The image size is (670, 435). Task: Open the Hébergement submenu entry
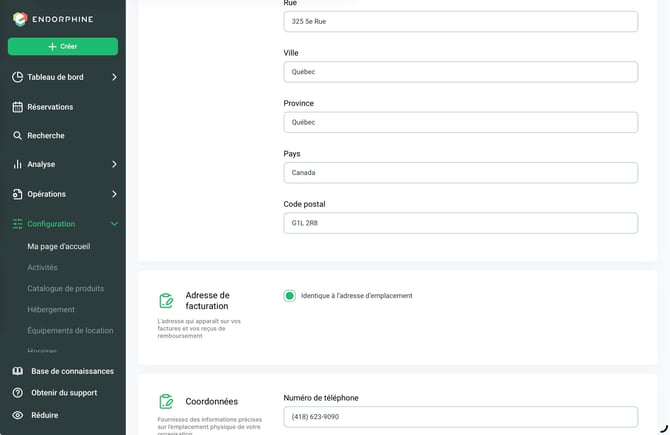(x=51, y=309)
